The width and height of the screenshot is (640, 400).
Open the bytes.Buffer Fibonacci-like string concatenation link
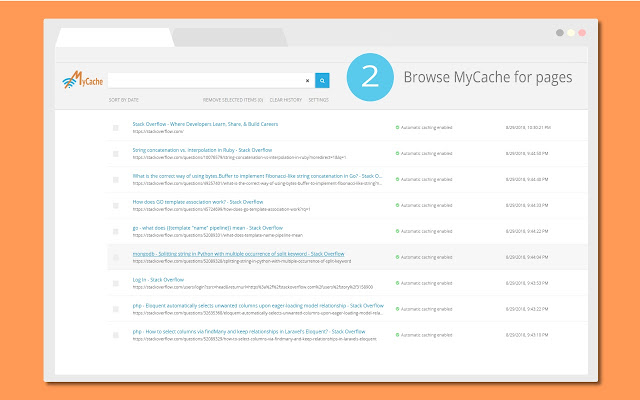coord(258,176)
